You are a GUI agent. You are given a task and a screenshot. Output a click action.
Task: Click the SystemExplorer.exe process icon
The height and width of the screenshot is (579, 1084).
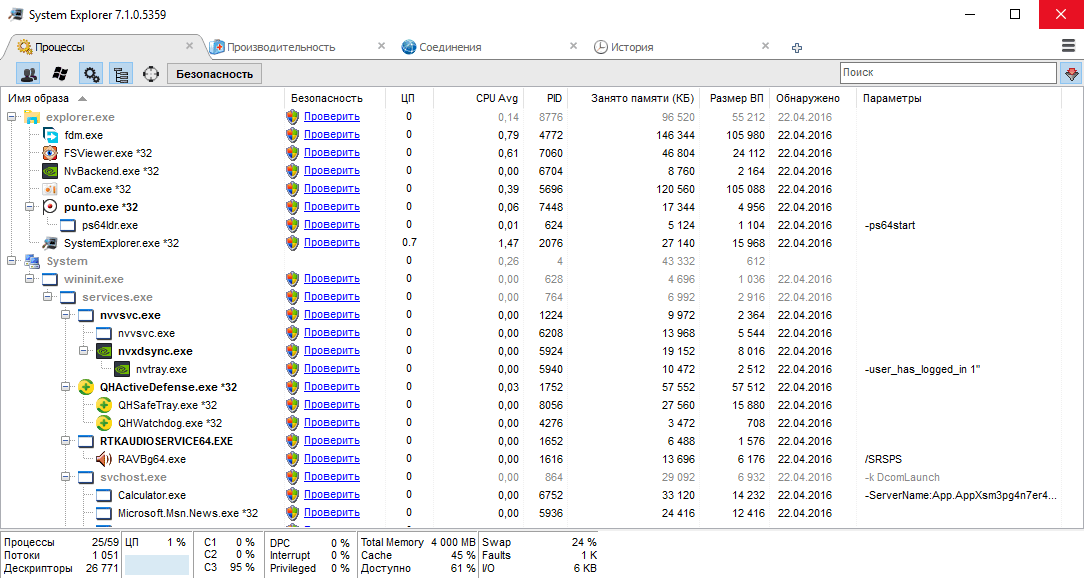(50, 243)
